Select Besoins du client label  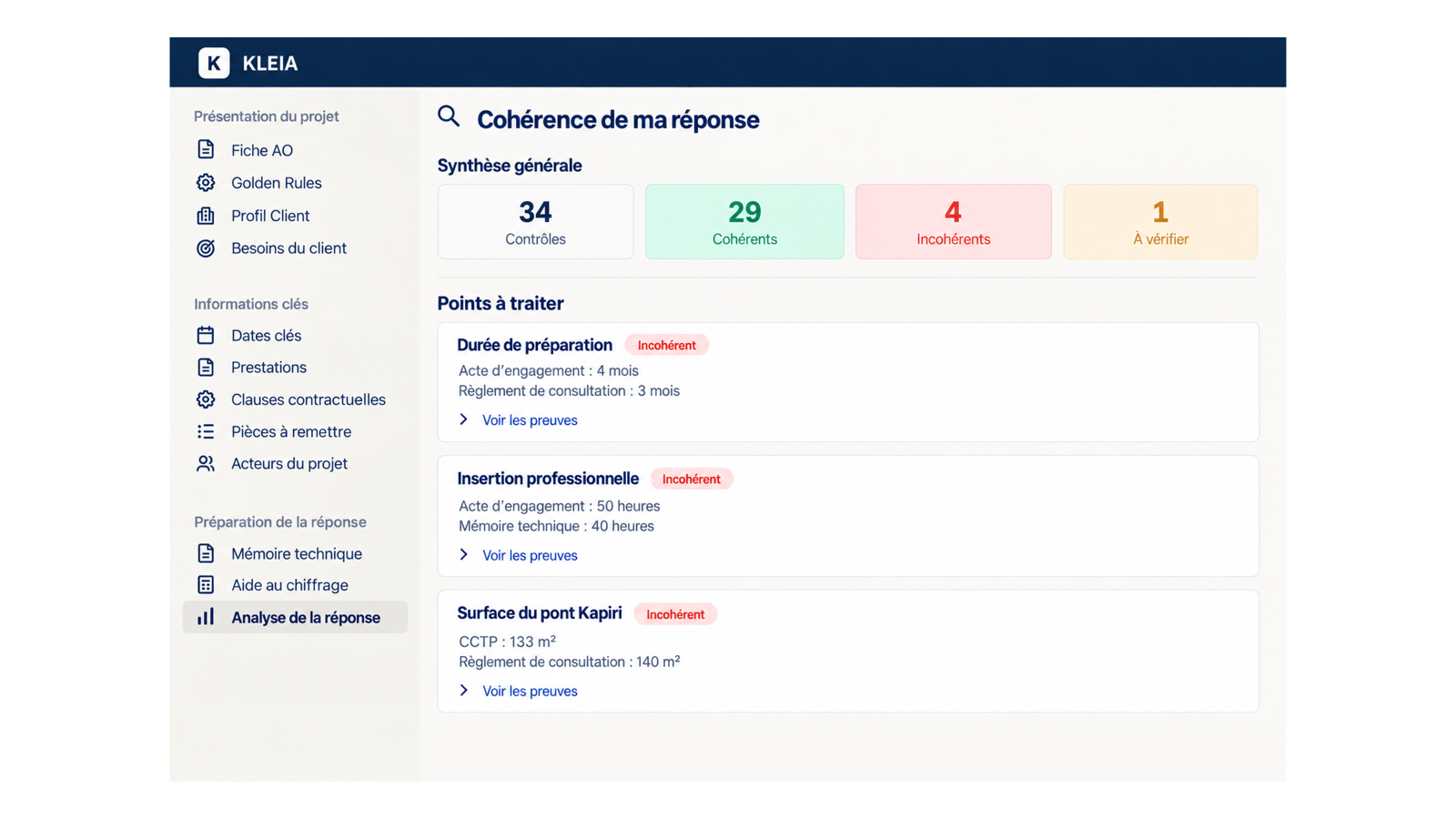[x=288, y=248]
